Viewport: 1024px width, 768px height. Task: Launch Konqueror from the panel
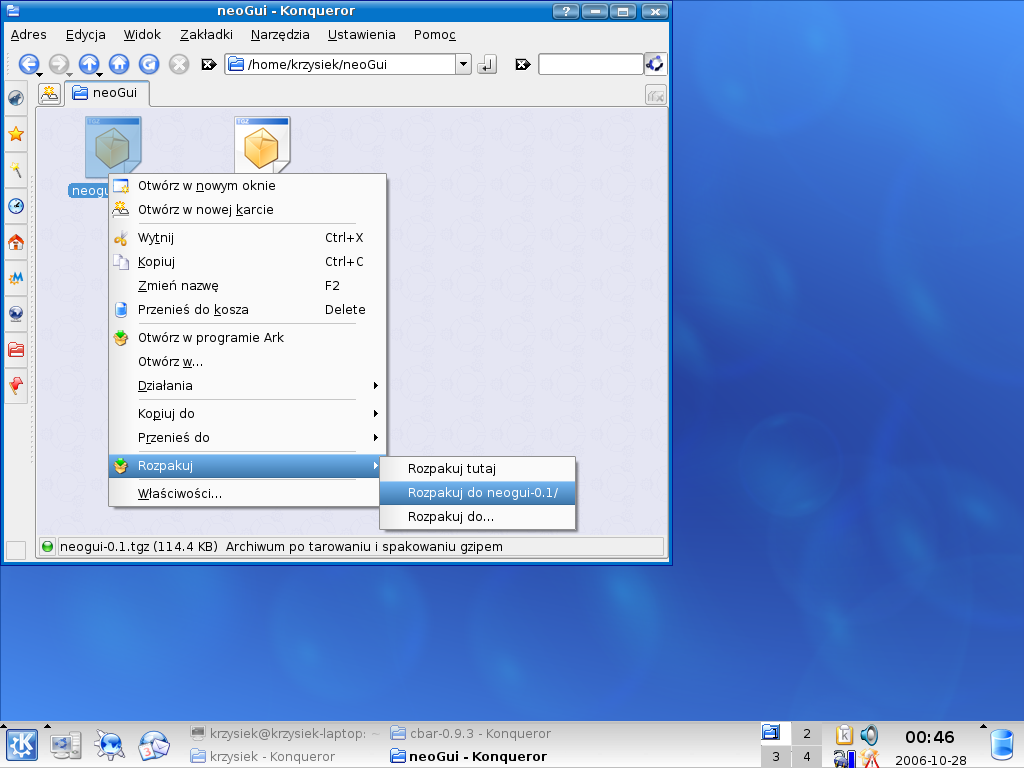[110, 745]
